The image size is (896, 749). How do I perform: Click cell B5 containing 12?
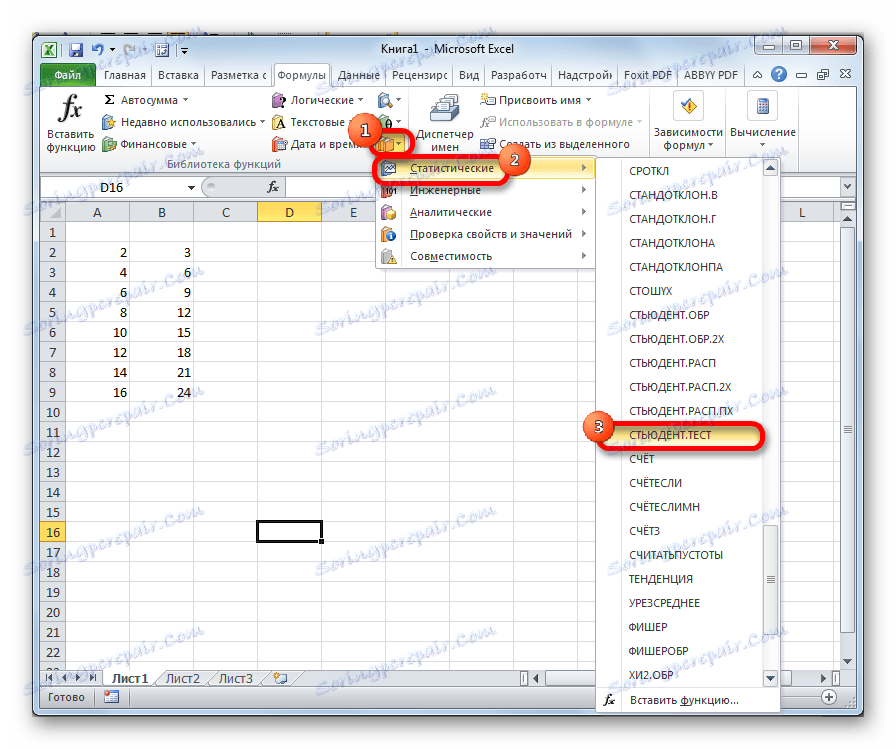click(162, 313)
